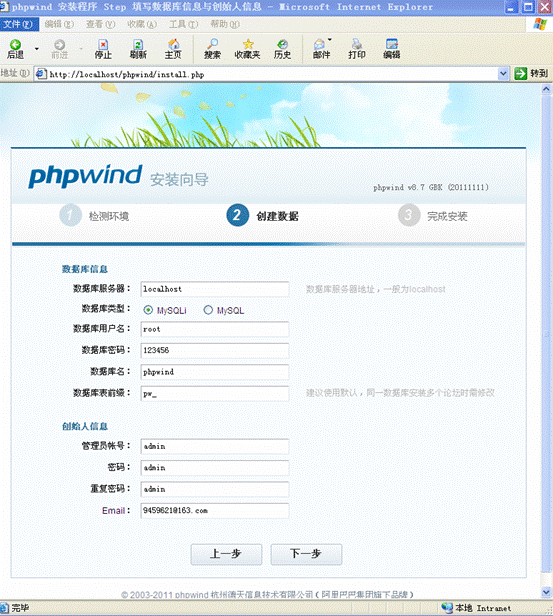Click the database name field (phpwind)
This screenshot has height=616, width=553.
215,372
